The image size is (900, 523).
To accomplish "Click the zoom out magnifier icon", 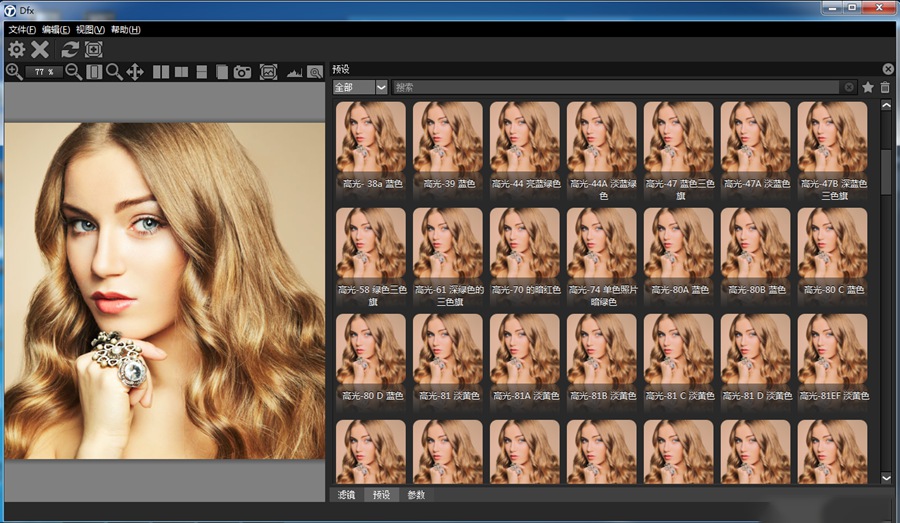I will click(x=74, y=72).
